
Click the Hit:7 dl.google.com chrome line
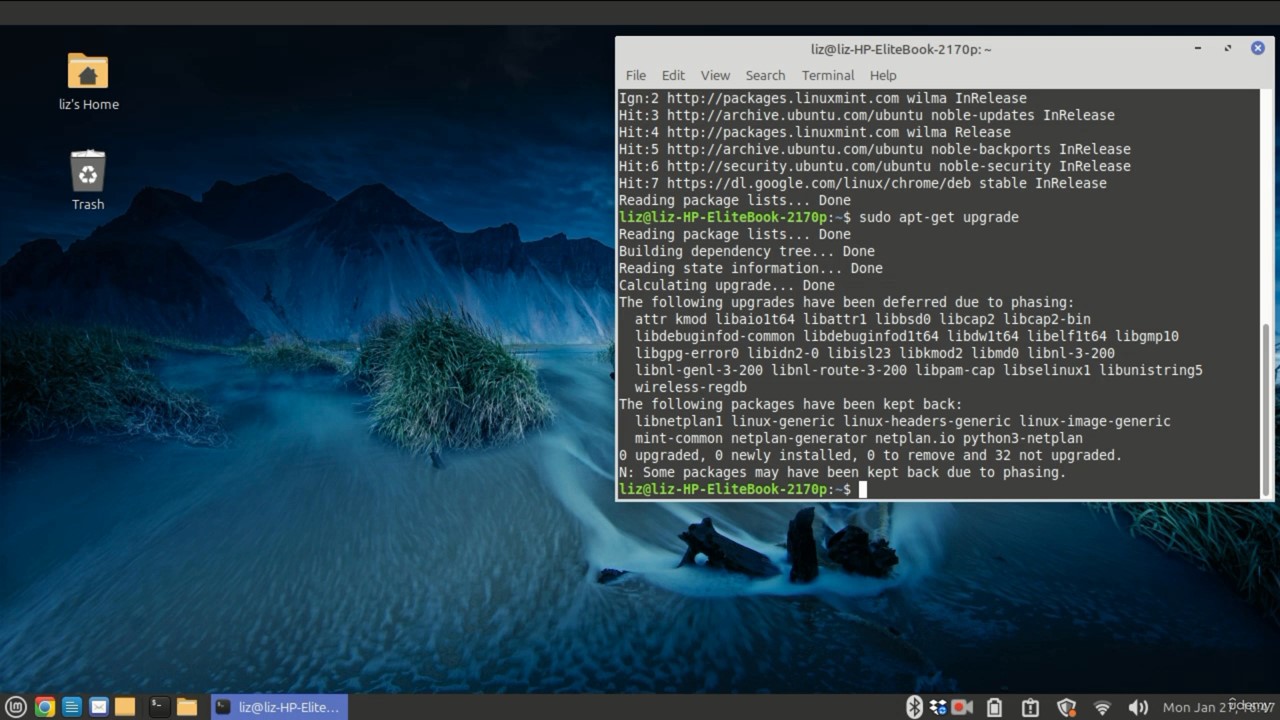pyautogui.click(x=863, y=183)
